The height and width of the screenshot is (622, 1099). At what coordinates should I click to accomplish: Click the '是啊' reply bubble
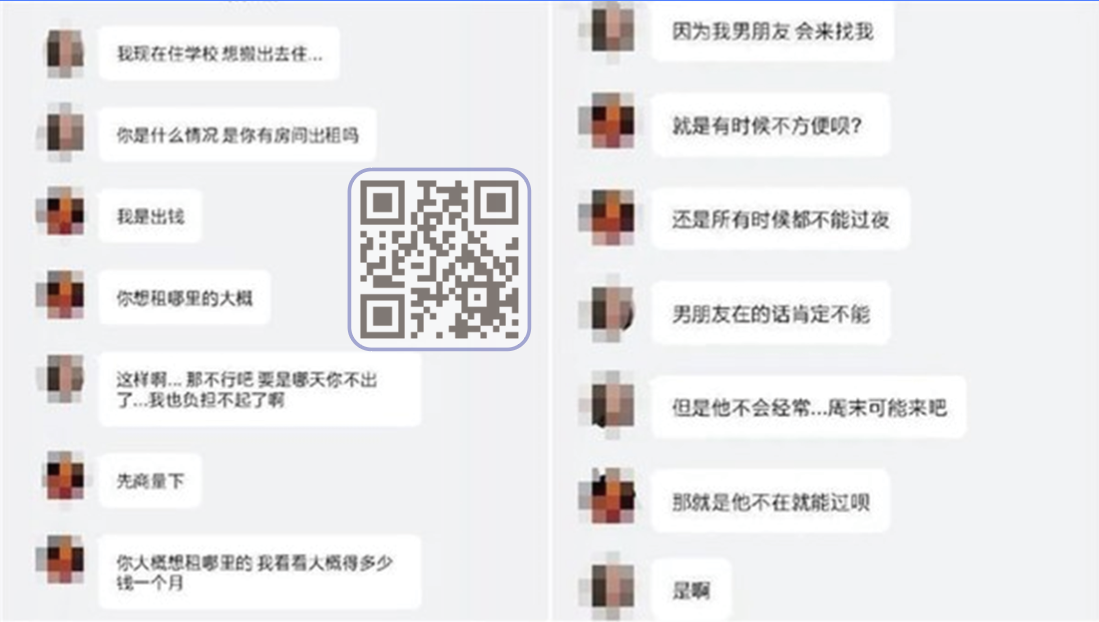click(x=691, y=590)
